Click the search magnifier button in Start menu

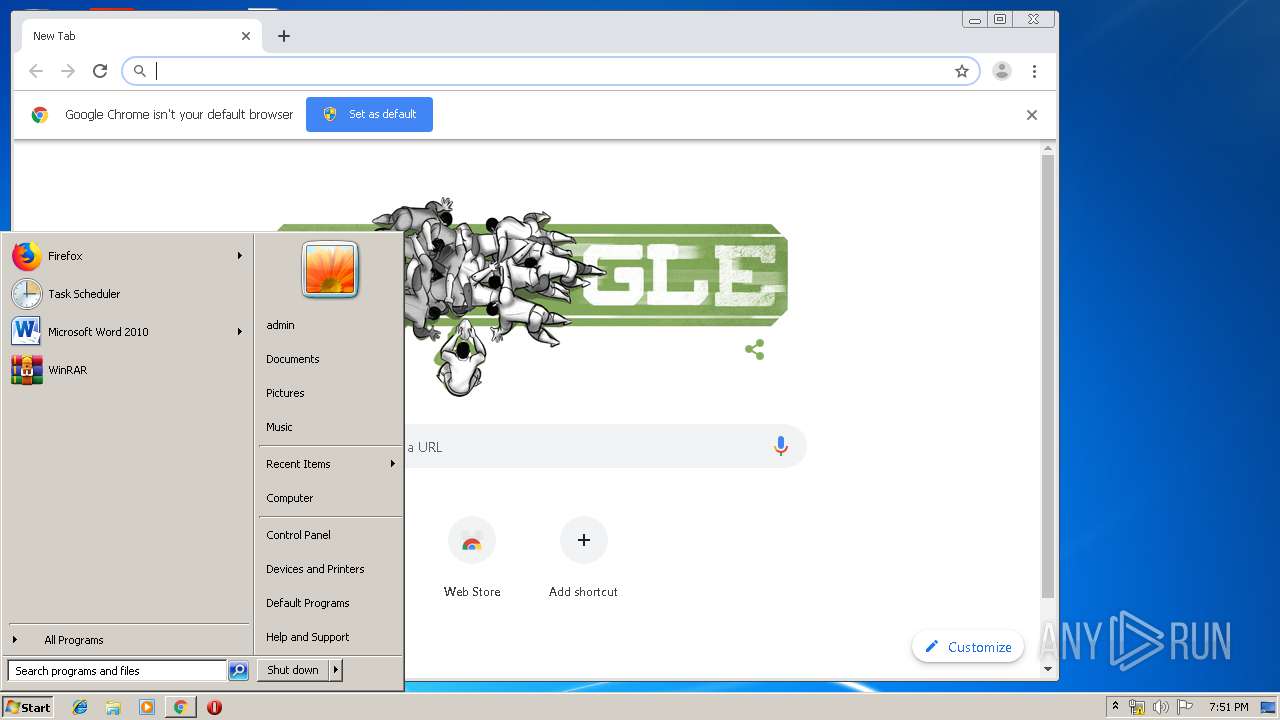point(238,671)
